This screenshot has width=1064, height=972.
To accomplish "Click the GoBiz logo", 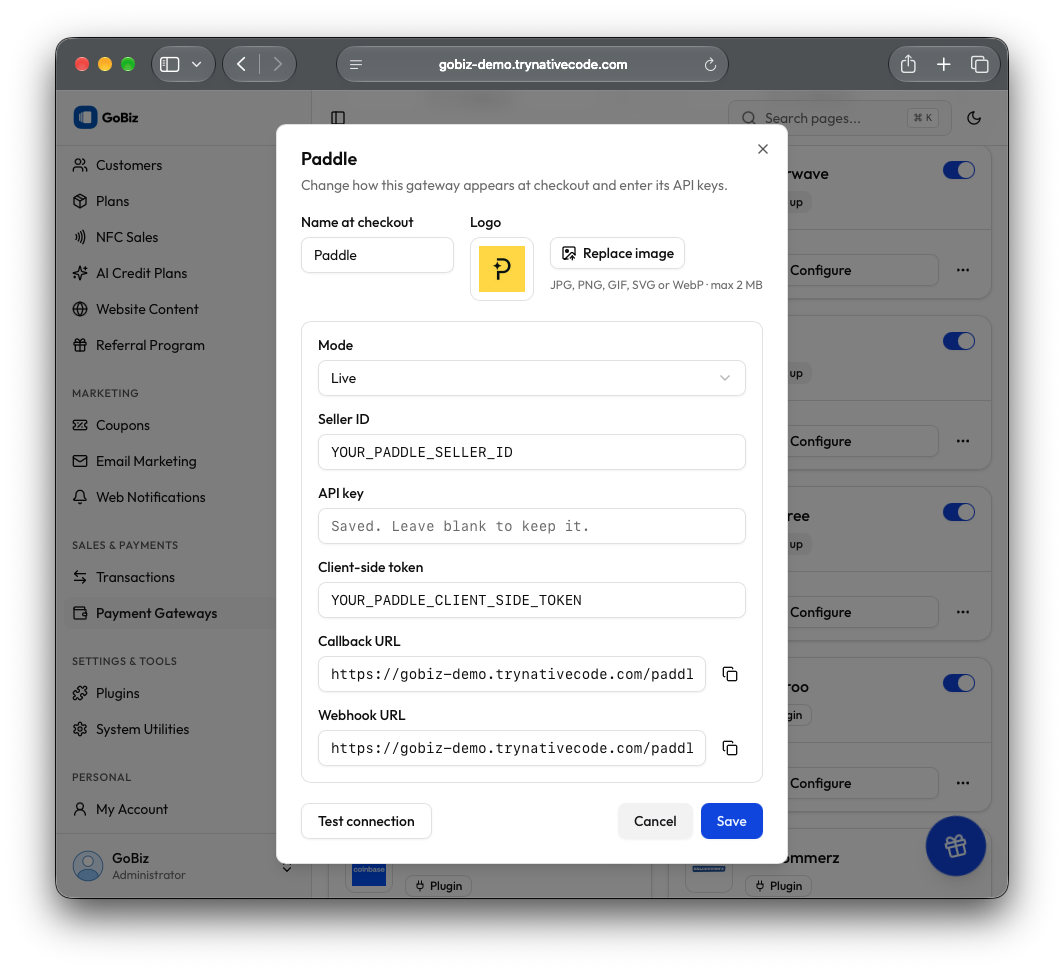I will click(x=106, y=117).
